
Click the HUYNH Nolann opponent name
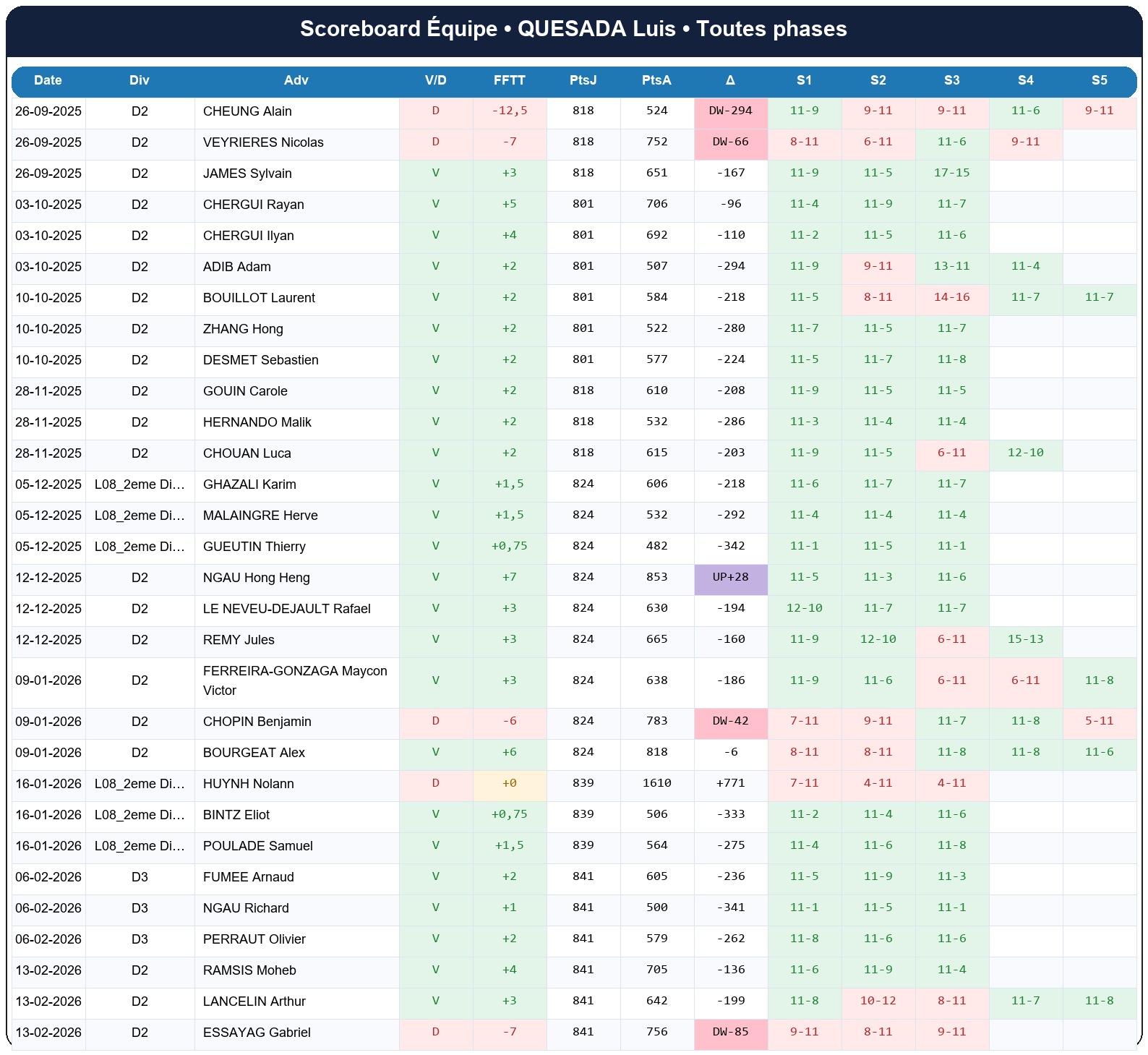coord(248,784)
